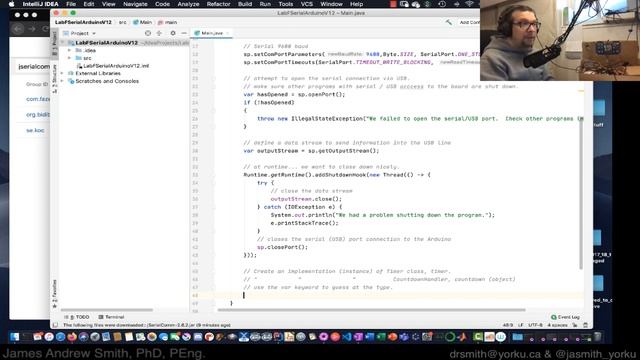Expand Scratches and Consoles arrow
Viewport: 640px width, 360px height.
pos(62,81)
